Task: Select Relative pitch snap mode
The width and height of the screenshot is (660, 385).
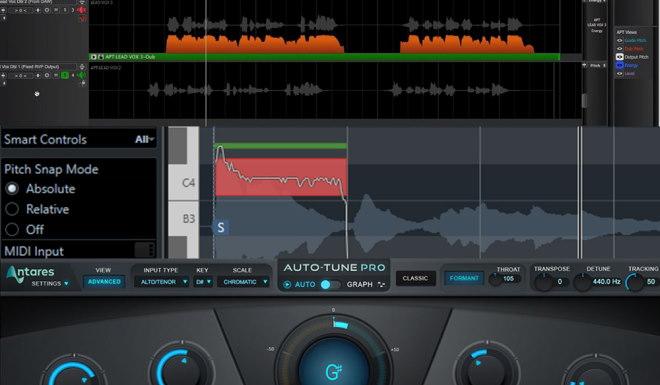Action: tap(12, 209)
